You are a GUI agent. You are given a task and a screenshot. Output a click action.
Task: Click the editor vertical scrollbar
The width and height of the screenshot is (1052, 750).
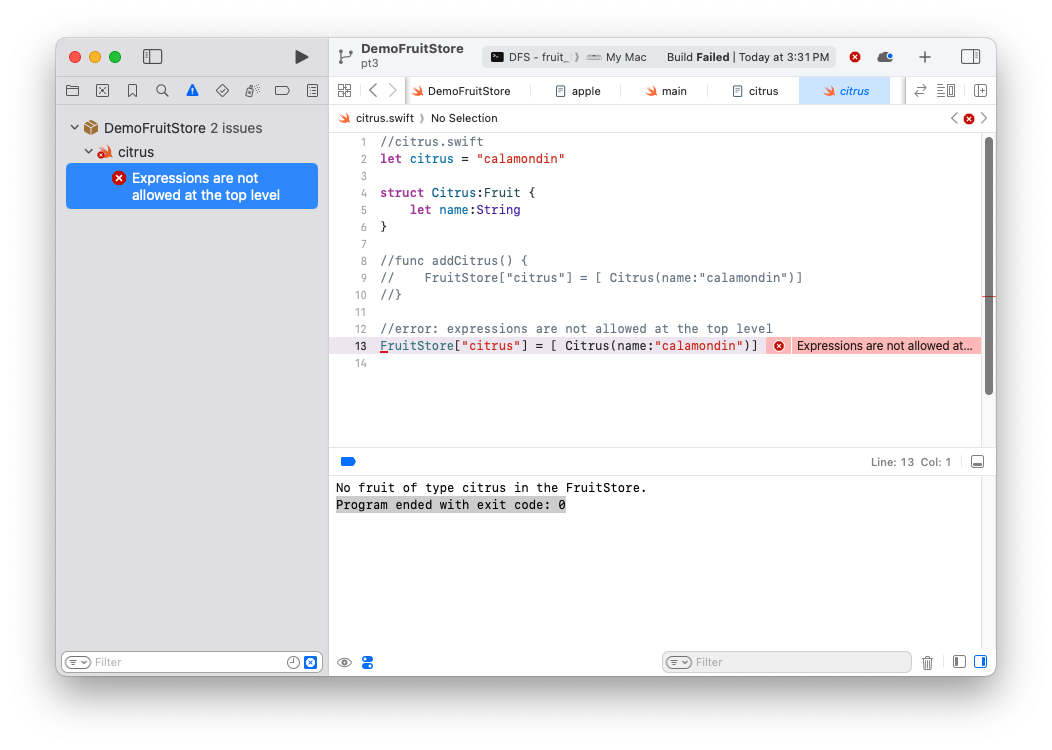[988, 266]
